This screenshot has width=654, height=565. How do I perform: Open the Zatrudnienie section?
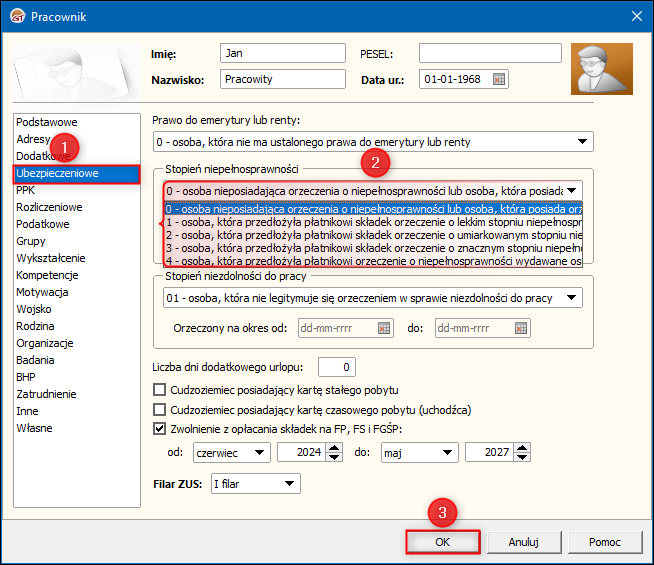click(x=46, y=394)
